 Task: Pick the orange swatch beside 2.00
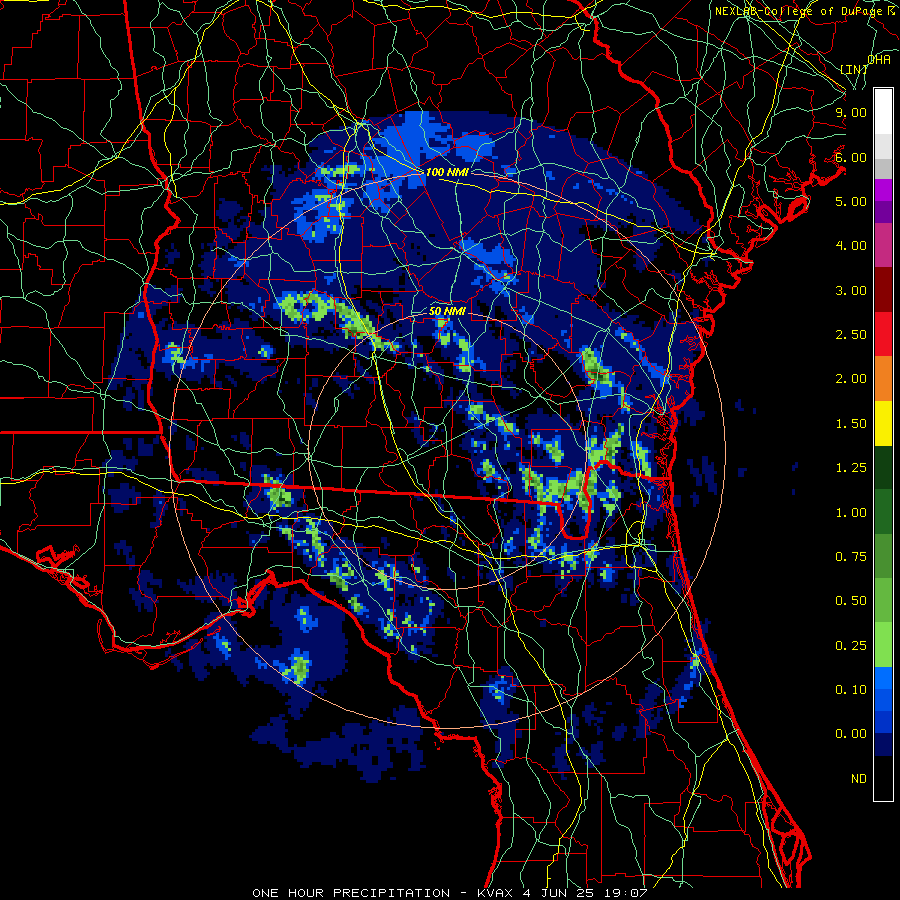[883, 379]
